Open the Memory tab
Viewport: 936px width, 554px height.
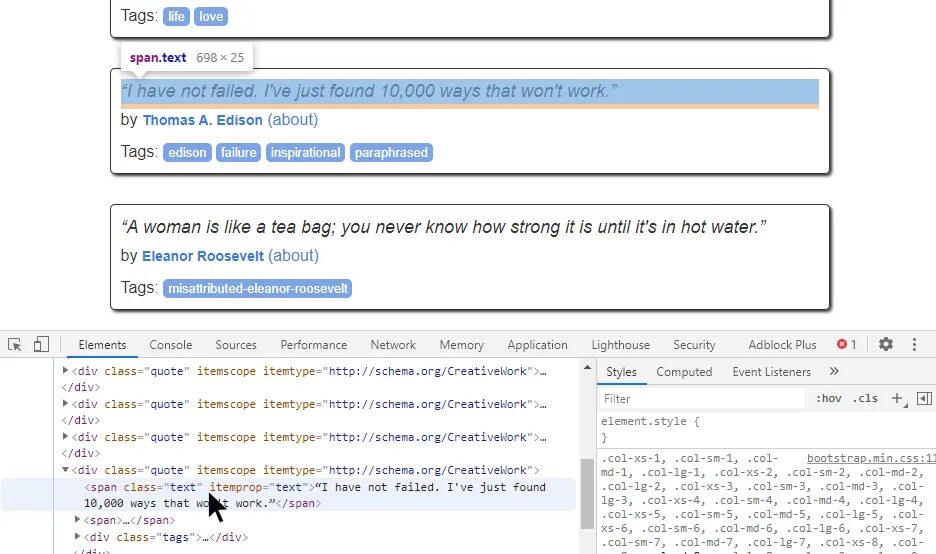[x=461, y=345]
